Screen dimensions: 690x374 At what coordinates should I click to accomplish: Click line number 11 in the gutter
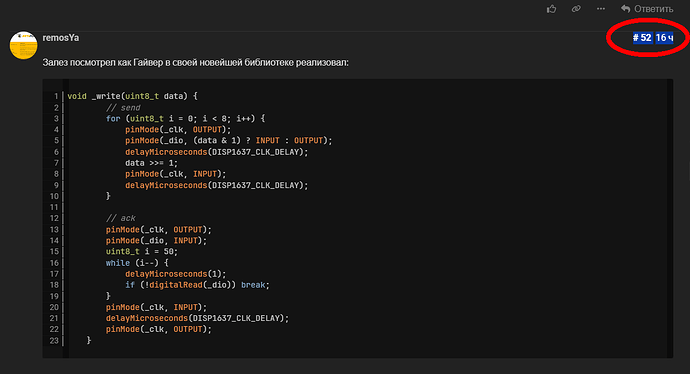[x=54, y=207]
